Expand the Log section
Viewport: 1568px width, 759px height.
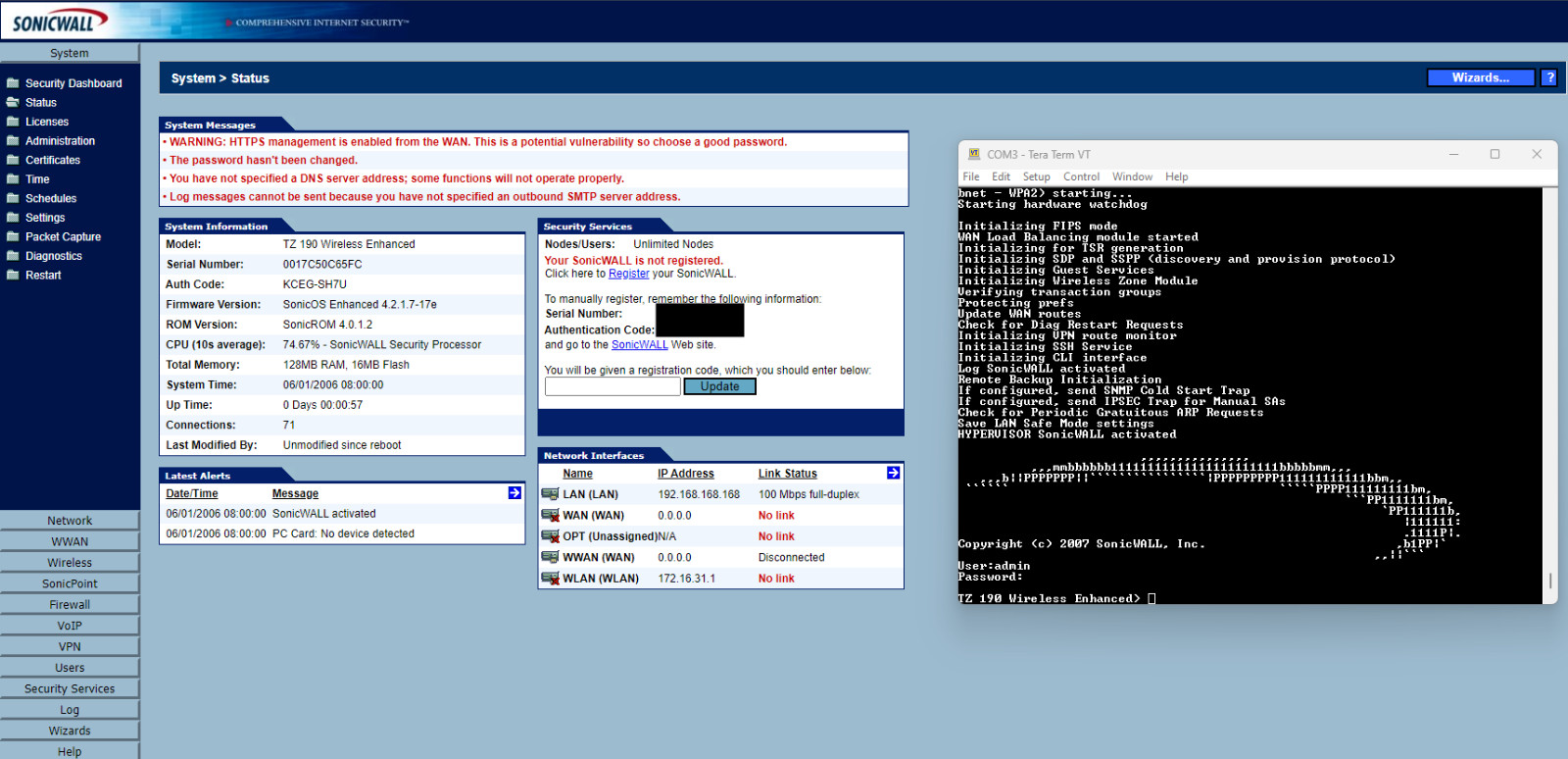70,710
